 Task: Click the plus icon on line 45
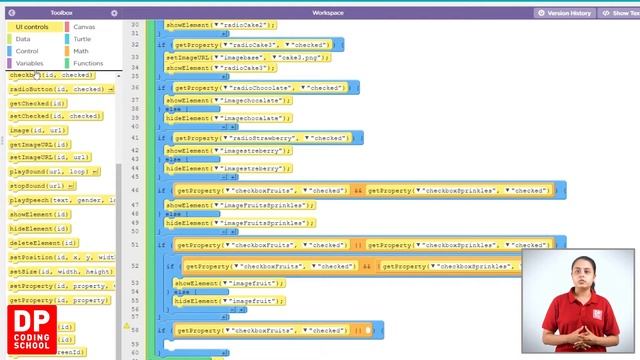pos(233,177)
